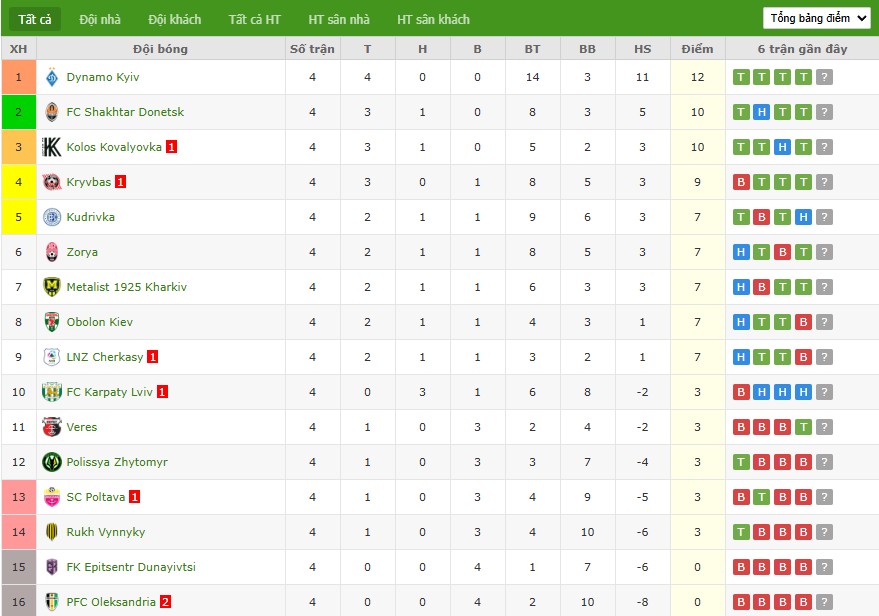This screenshot has width=879, height=616.
Task: Click the red card badge beside Kolos Kovalyovka
Action: (x=172, y=147)
